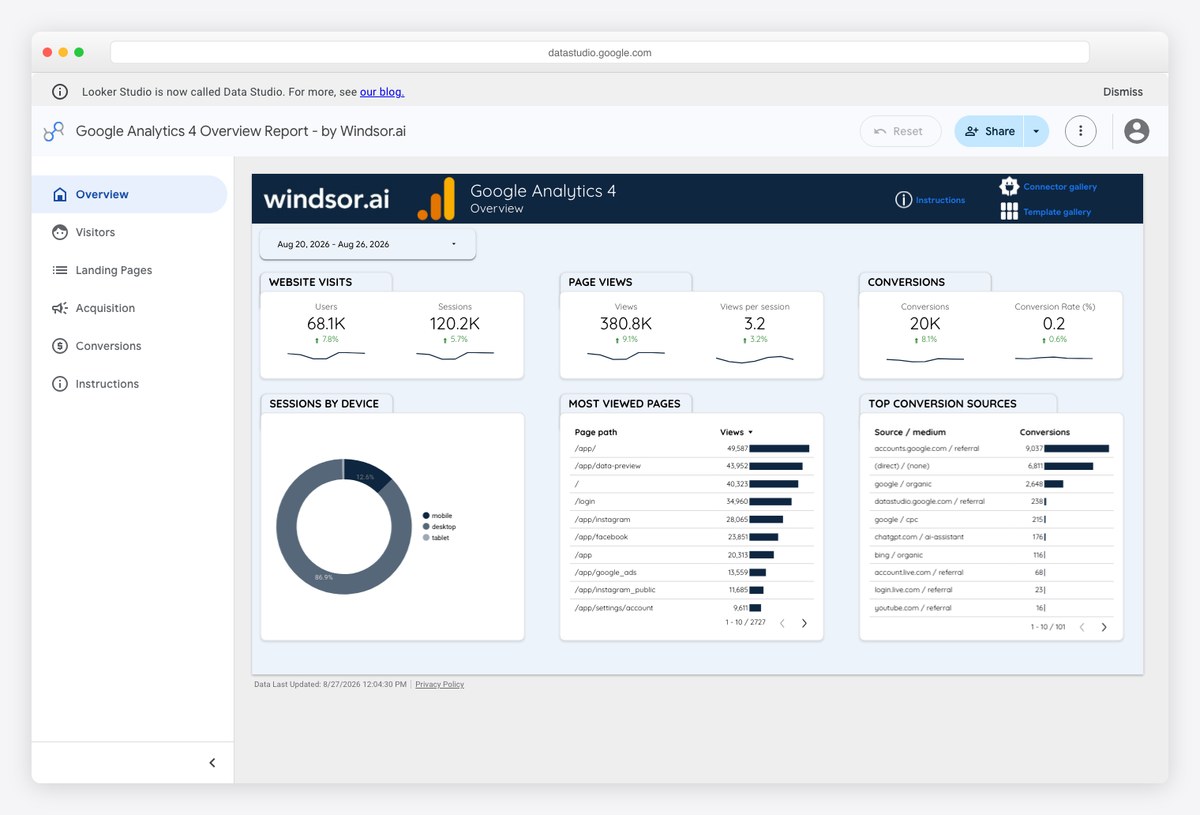This screenshot has width=1200, height=815.
Task: Open the Acquisition page in sidebar
Action: pos(129,308)
